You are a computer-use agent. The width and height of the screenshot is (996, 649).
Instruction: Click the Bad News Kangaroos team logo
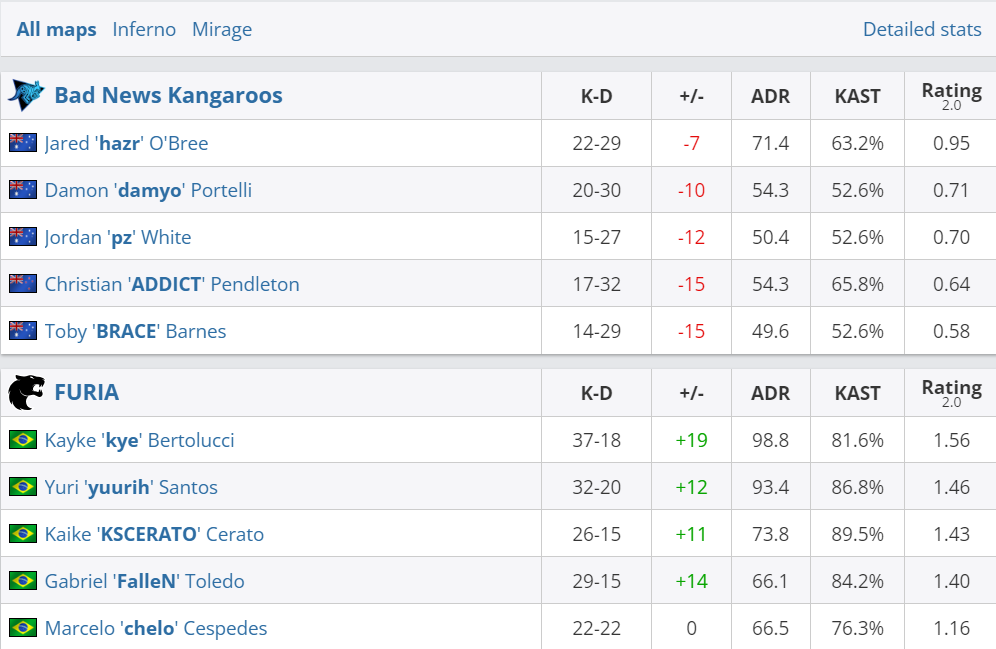(26, 95)
